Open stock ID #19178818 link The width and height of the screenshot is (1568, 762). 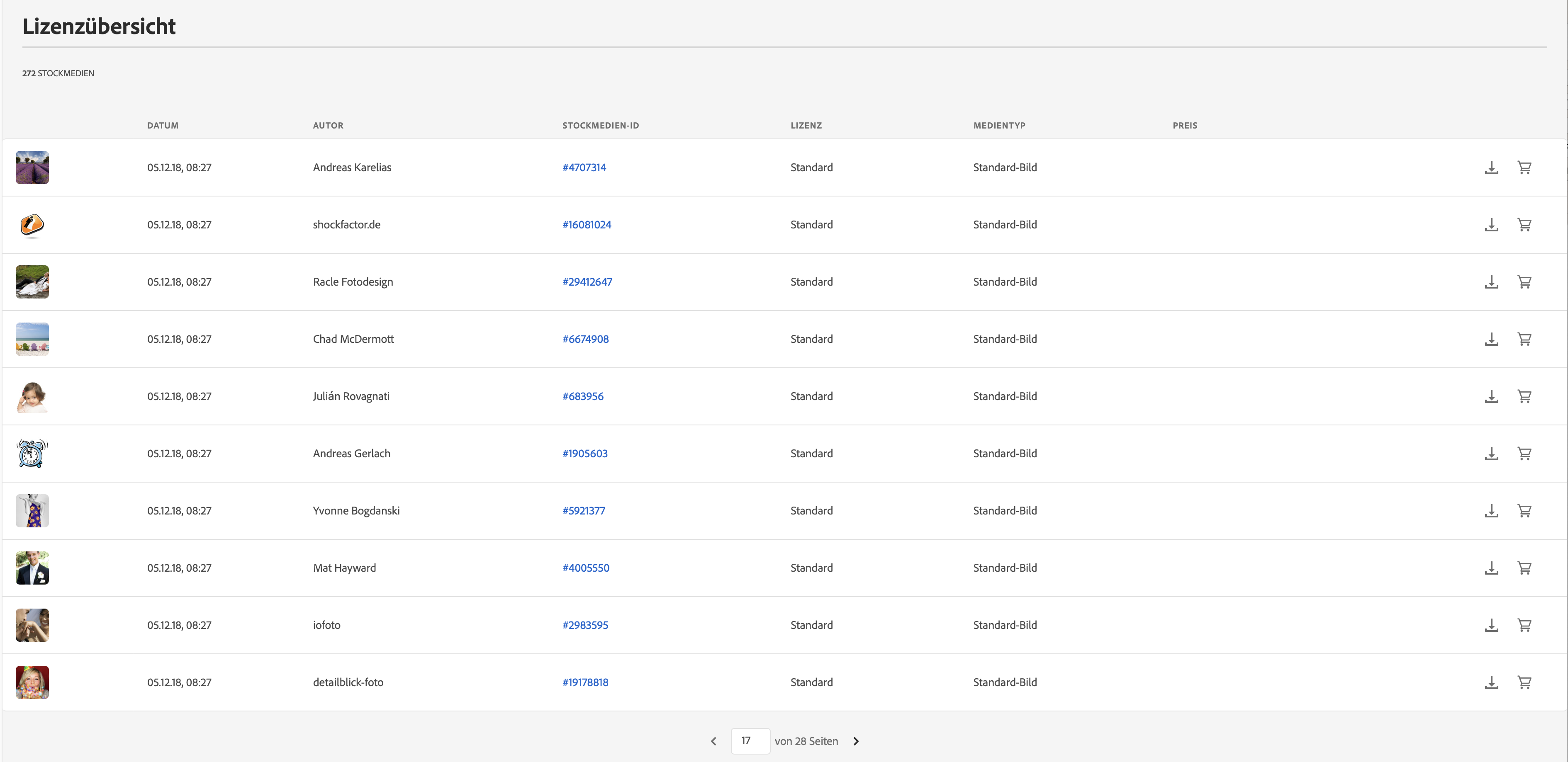tap(585, 682)
